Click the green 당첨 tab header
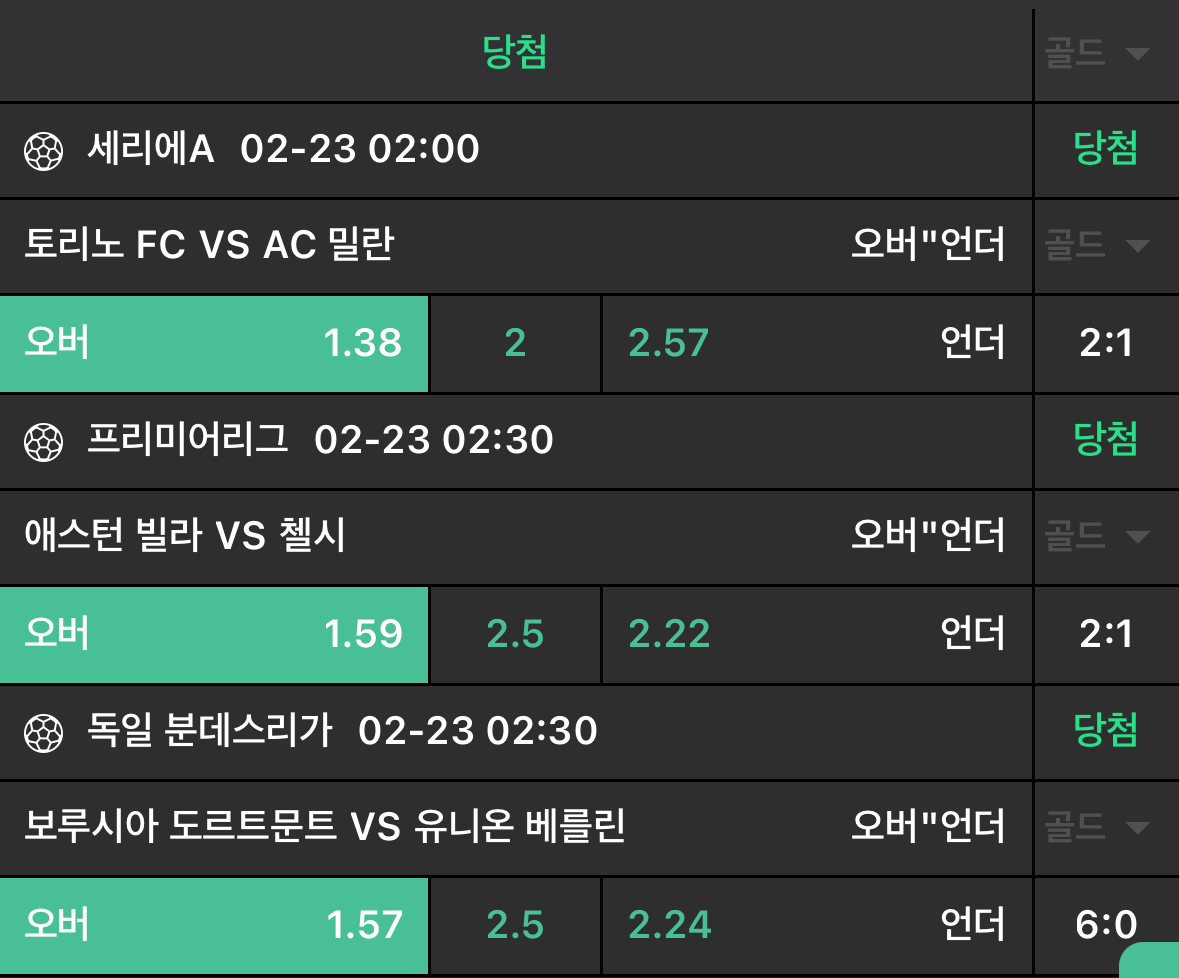Image resolution: width=1179 pixels, height=978 pixels. (x=515, y=52)
